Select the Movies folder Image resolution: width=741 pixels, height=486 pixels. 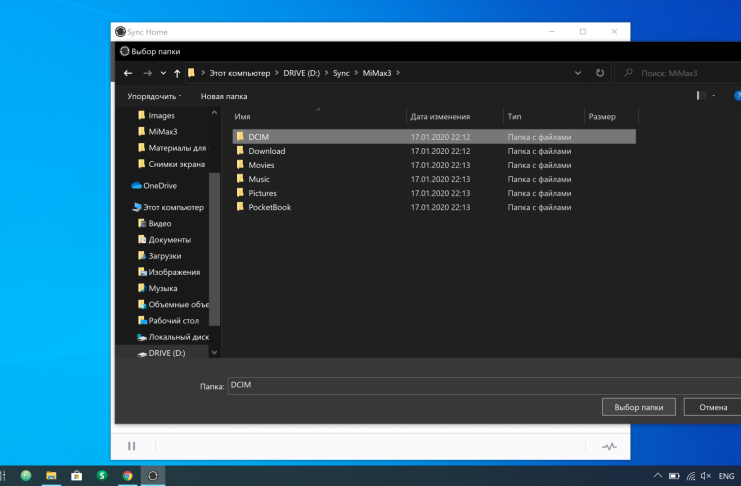click(261, 165)
